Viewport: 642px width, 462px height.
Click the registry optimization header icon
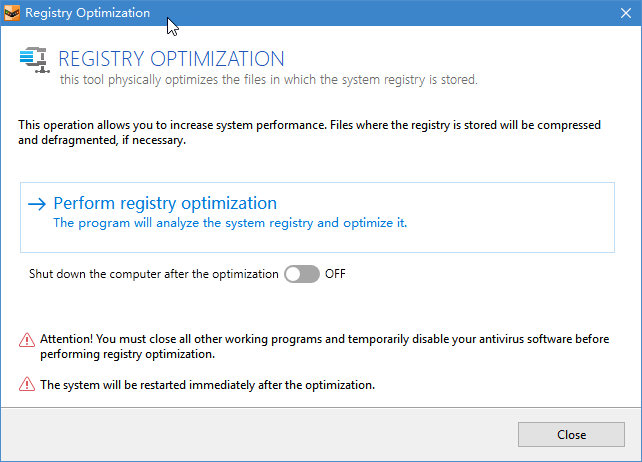(34, 61)
